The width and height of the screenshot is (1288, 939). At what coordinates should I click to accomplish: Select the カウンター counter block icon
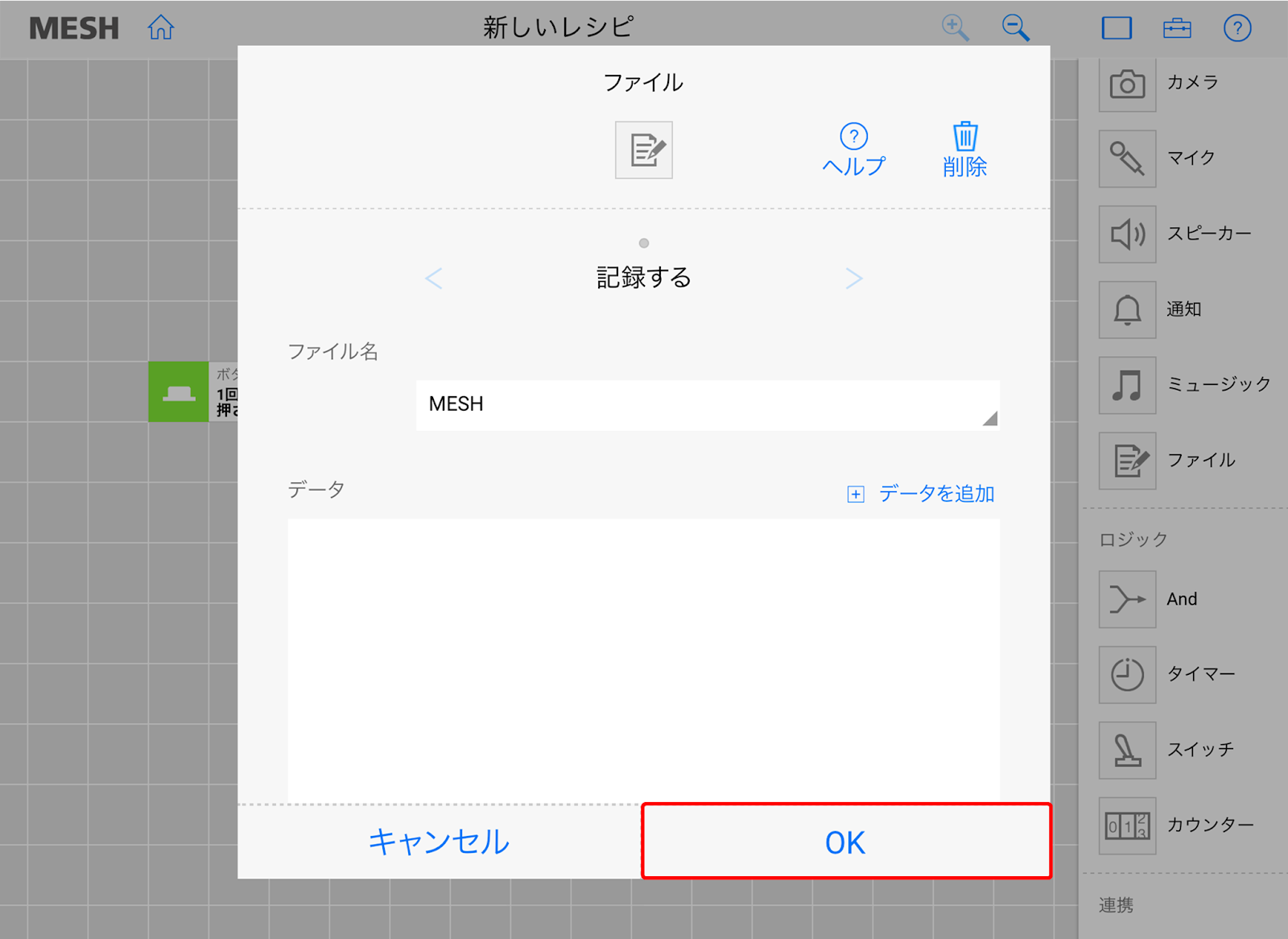coord(1127,826)
